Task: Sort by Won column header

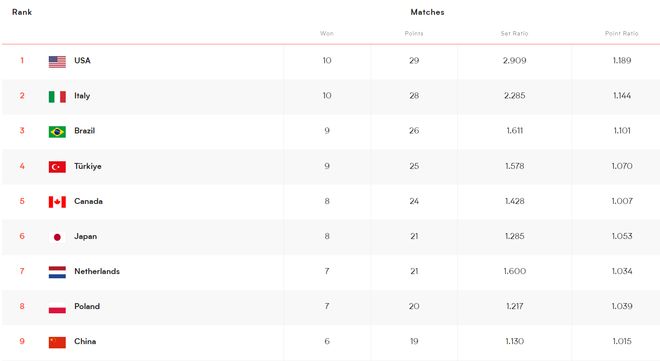Action: pos(327,33)
